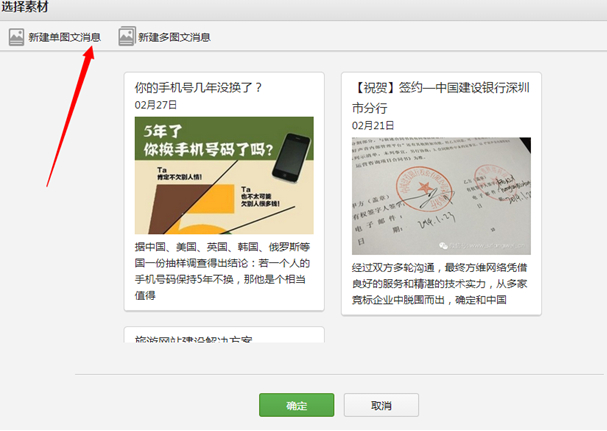Click the 5年了 phone number article thumbnail
Screen dimensions: 607x431
tap(224, 175)
